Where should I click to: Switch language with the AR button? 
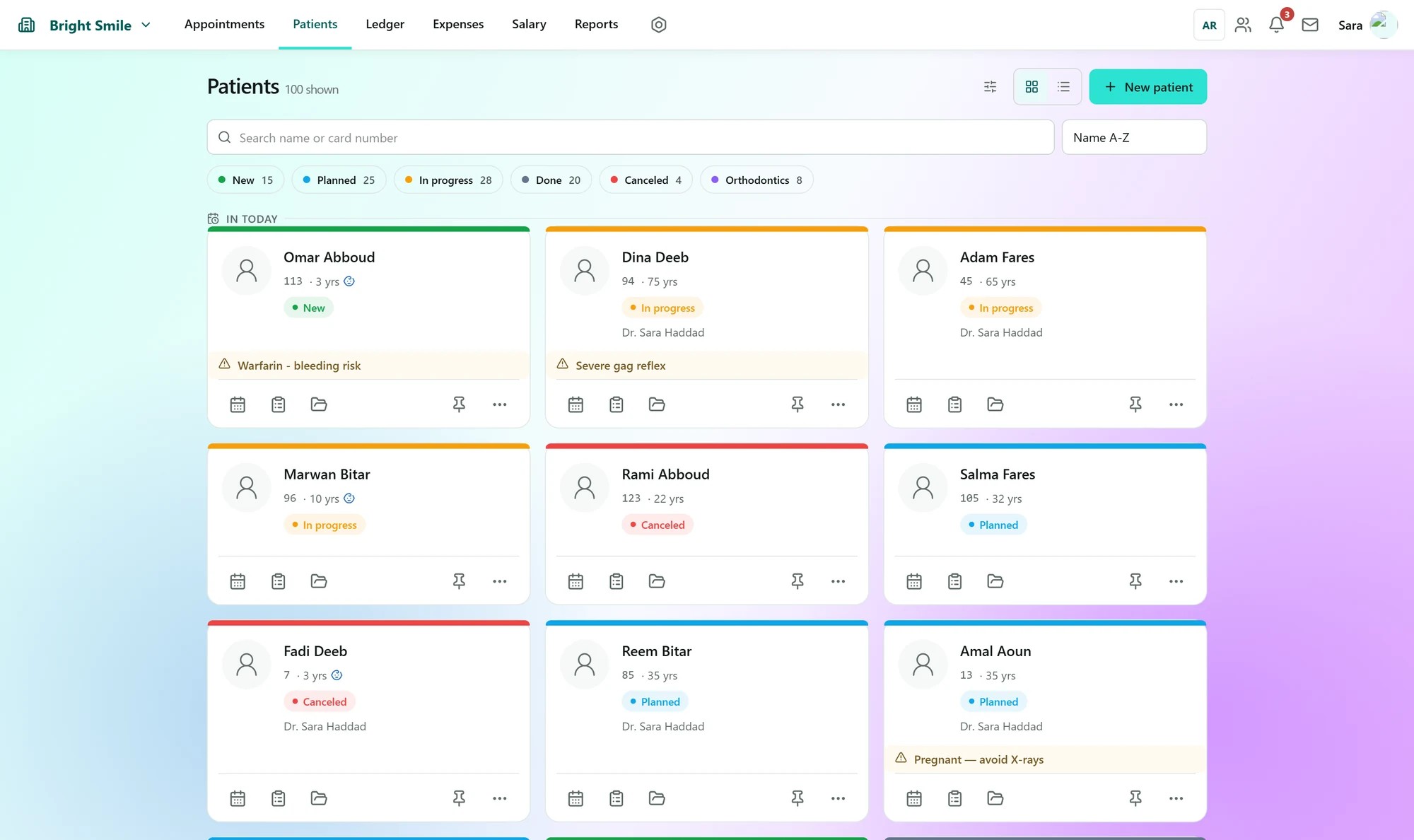1210,25
